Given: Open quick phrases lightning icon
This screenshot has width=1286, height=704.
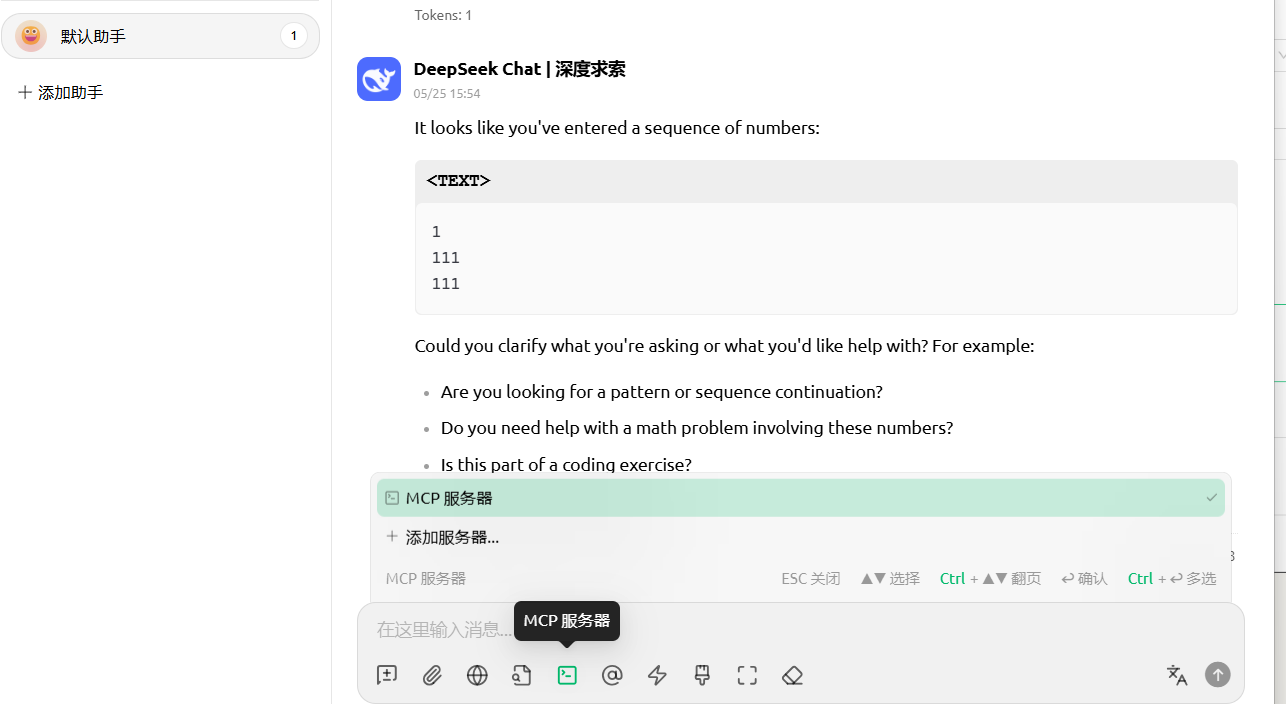Looking at the screenshot, I should (657, 675).
